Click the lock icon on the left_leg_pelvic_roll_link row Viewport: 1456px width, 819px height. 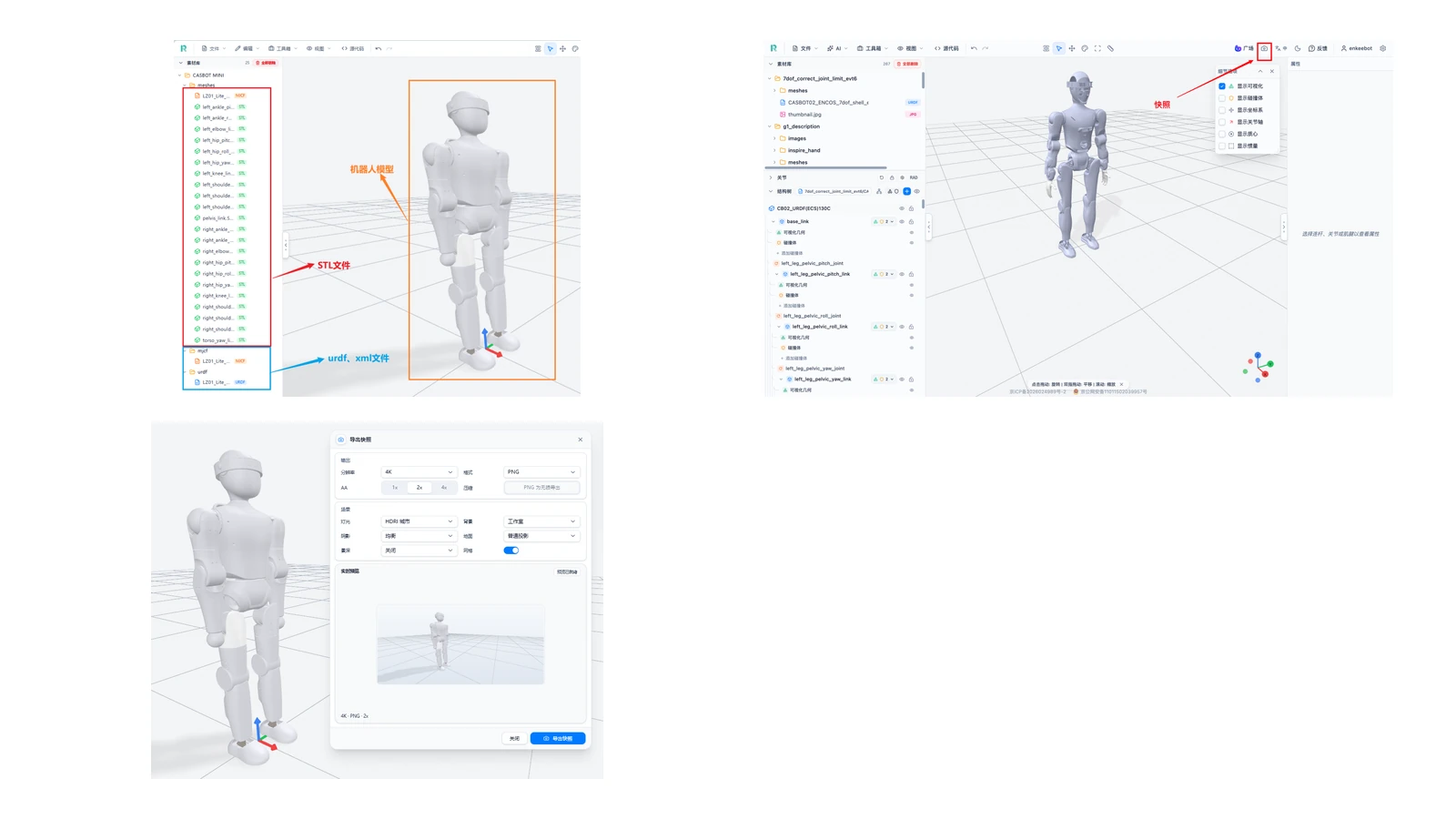click(x=911, y=327)
